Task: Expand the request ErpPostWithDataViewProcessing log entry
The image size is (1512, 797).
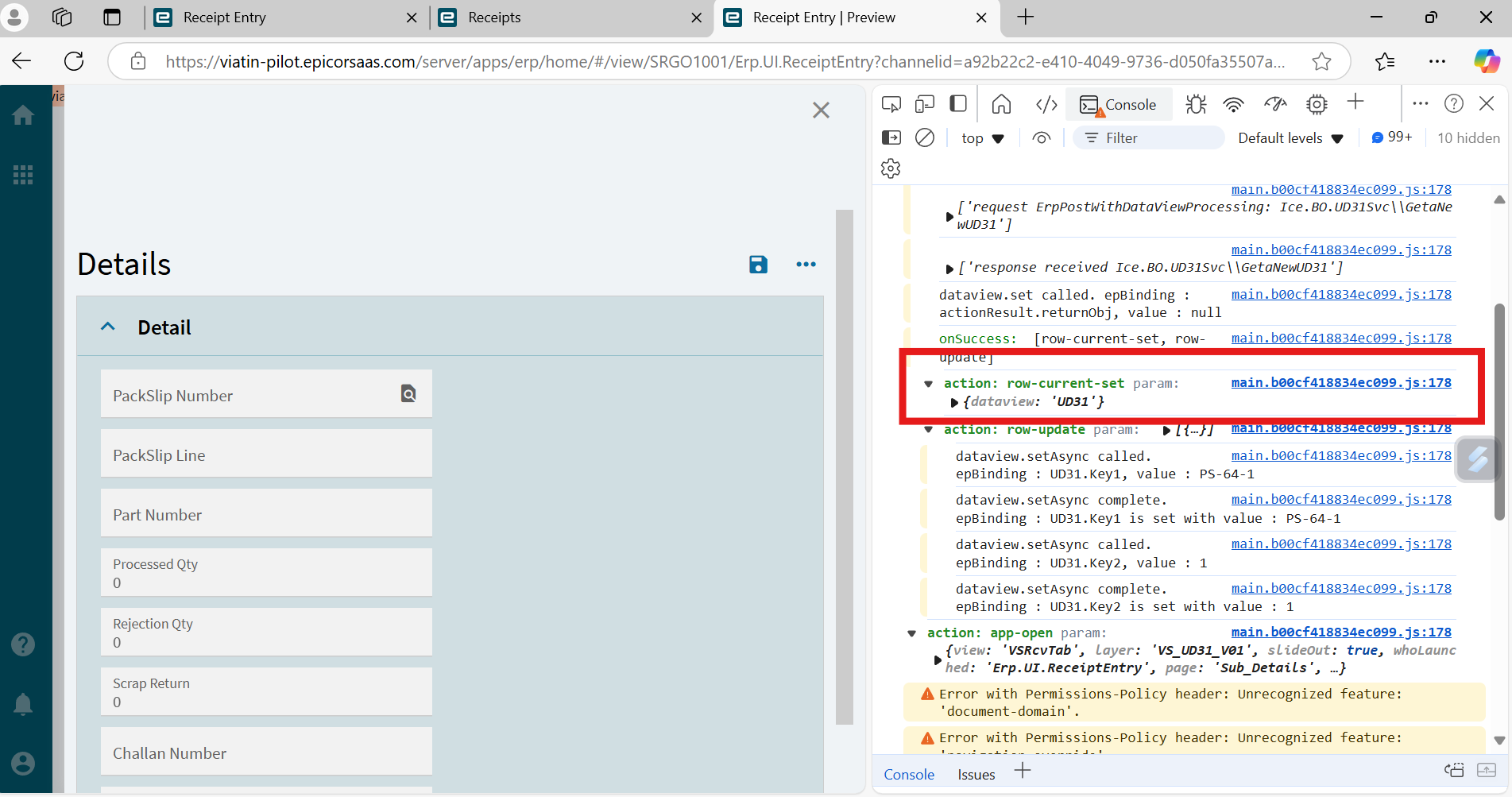Action: click(949, 216)
